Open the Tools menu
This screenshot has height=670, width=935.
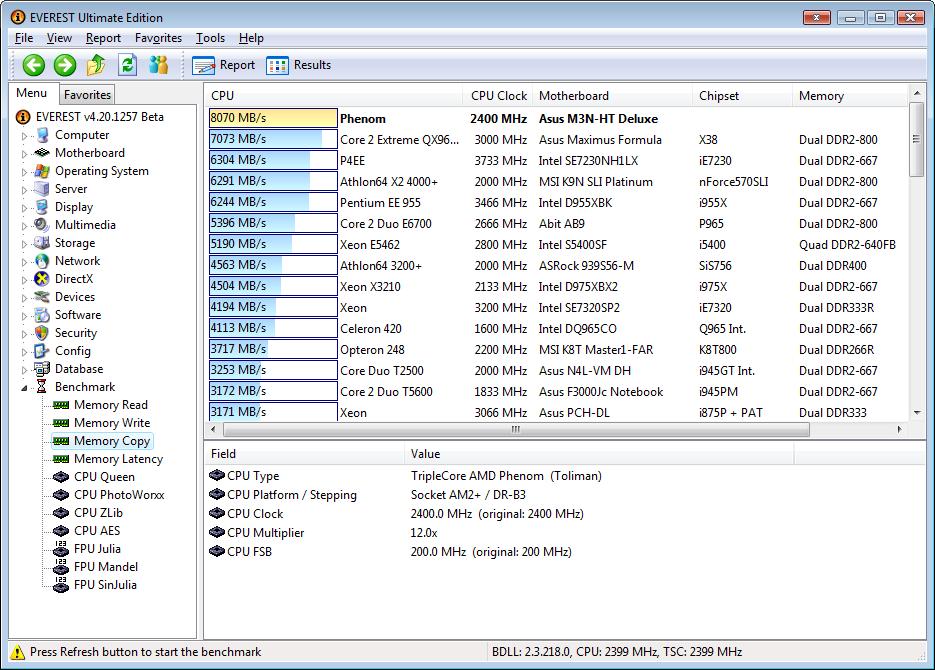click(210, 38)
